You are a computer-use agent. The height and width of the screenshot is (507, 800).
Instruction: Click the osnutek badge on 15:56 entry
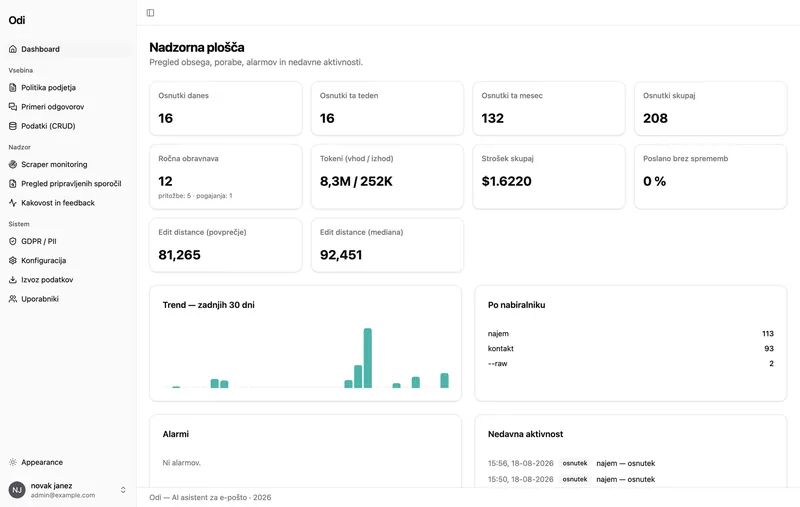click(574, 464)
